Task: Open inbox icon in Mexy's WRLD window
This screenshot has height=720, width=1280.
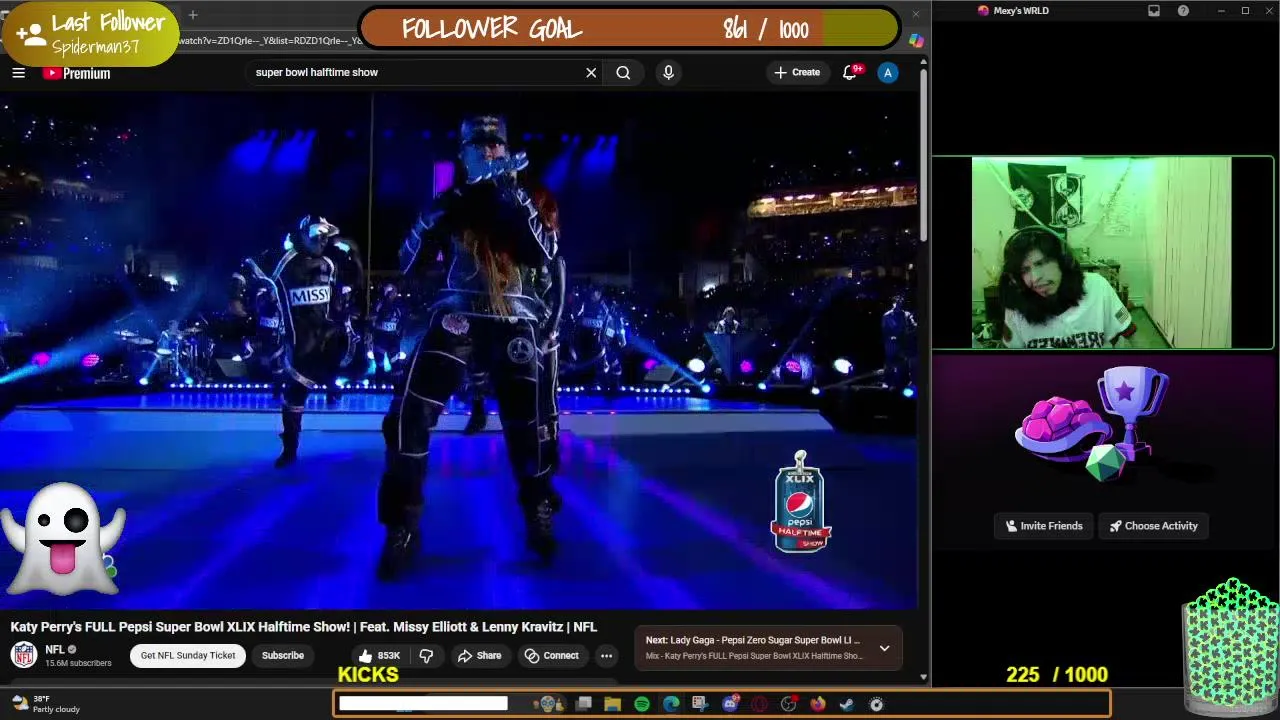Action: coord(1154,11)
